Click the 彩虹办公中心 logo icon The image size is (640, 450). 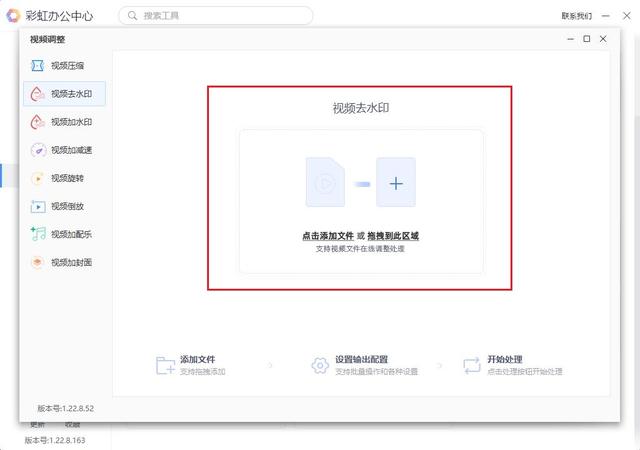tap(13, 16)
